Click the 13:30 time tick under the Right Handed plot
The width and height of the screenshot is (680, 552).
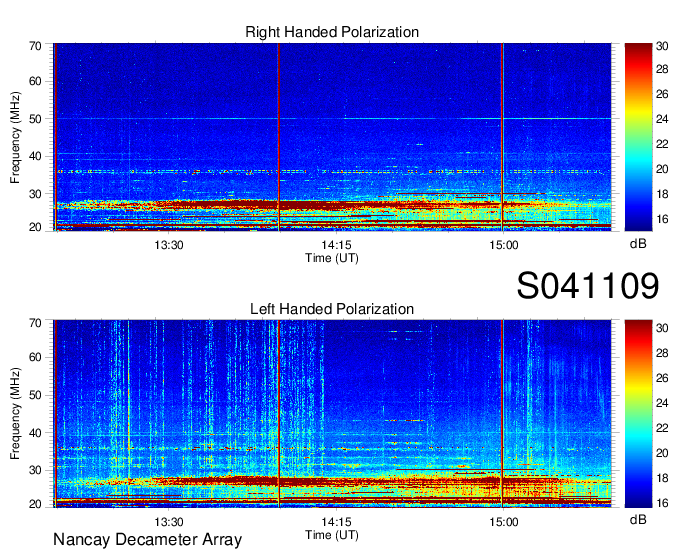[169, 245]
